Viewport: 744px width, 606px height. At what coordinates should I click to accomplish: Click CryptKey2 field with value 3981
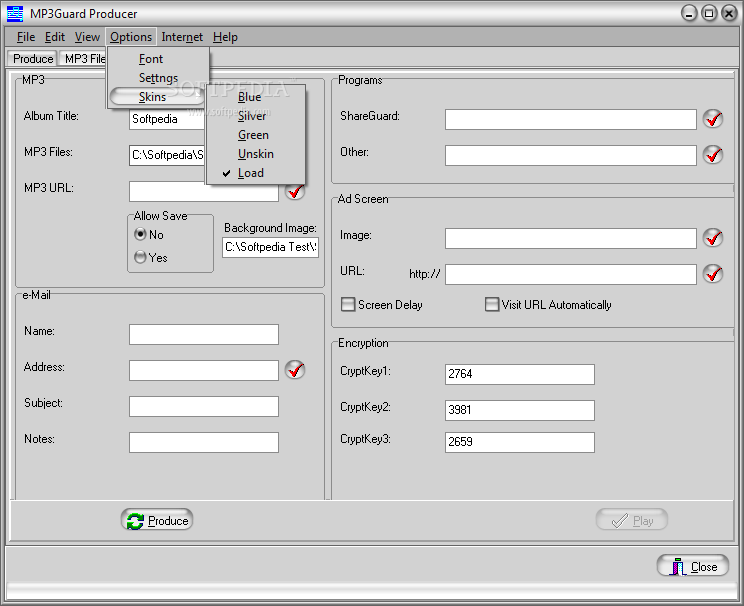(x=520, y=410)
